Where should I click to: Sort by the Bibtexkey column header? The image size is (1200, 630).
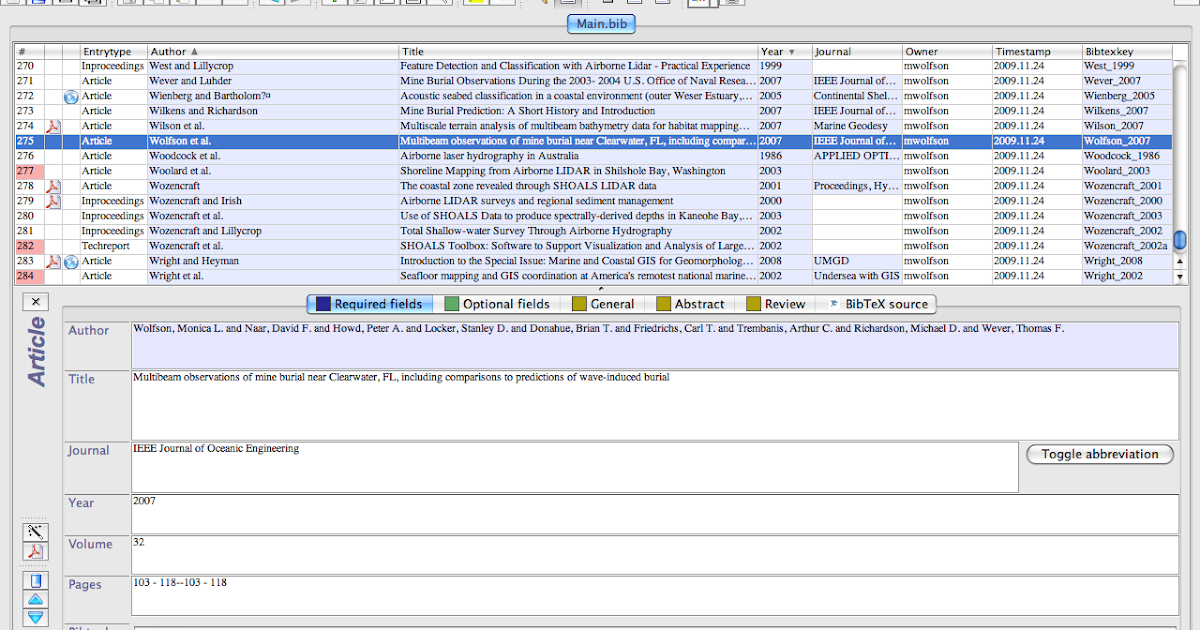coord(1126,51)
